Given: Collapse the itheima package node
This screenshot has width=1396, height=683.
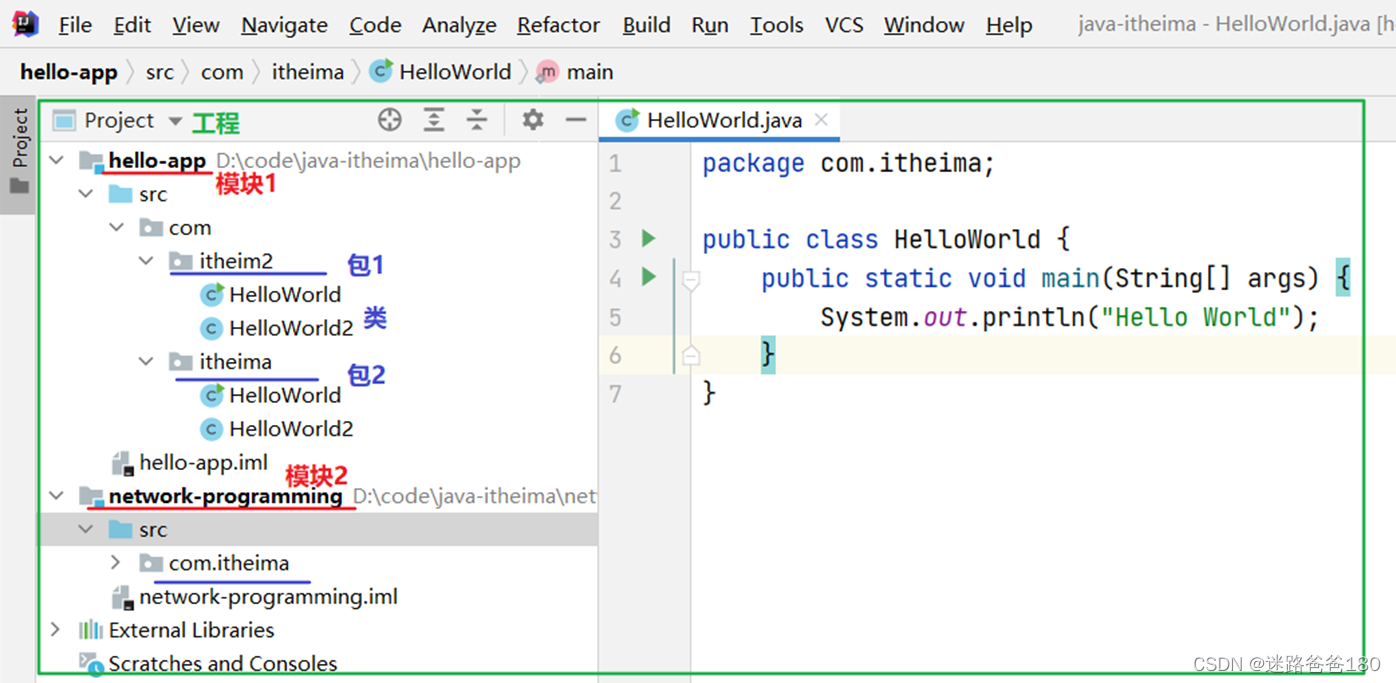Looking at the screenshot, I should click(147, 361).
